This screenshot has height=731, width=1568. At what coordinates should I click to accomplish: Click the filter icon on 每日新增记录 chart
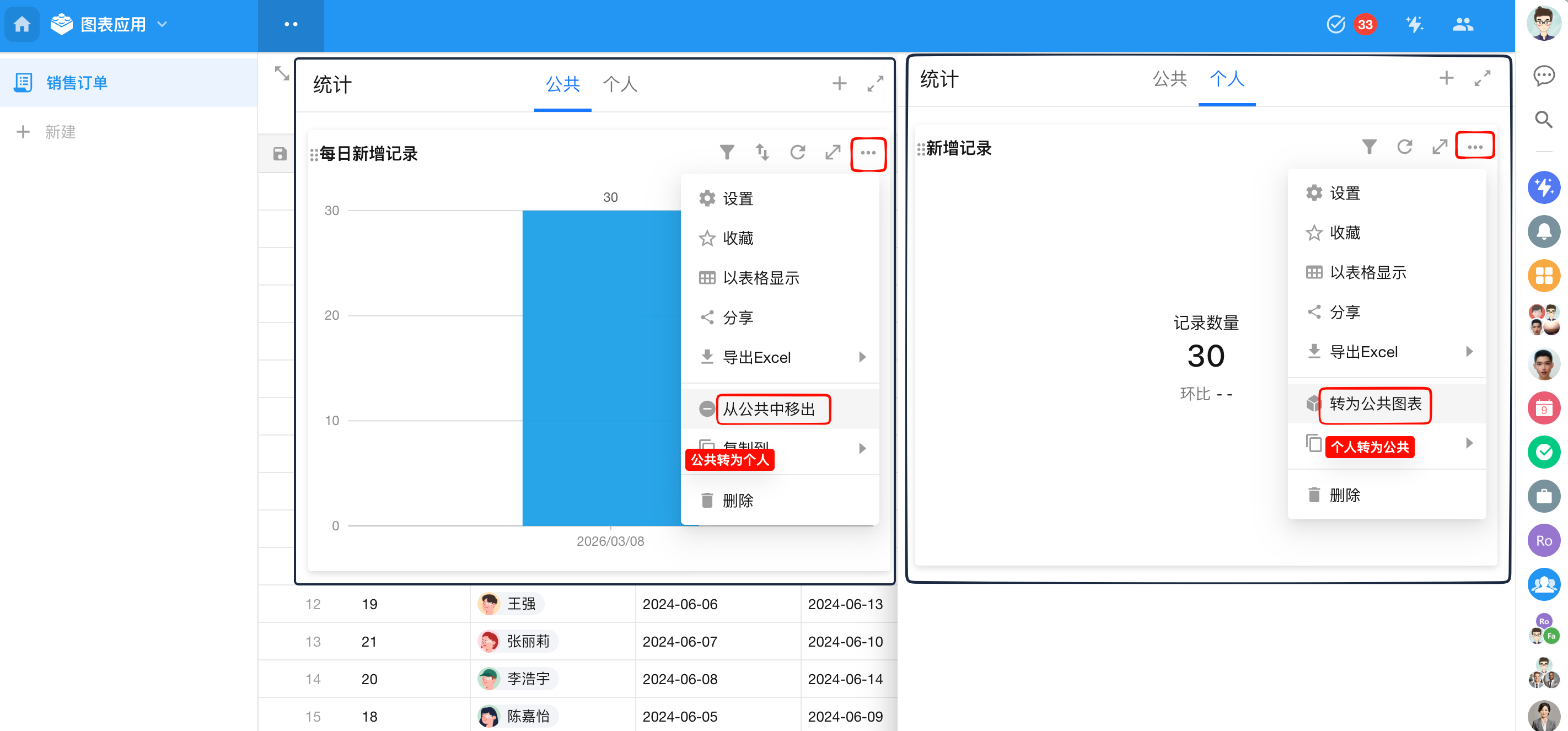[x=727, y=152]
